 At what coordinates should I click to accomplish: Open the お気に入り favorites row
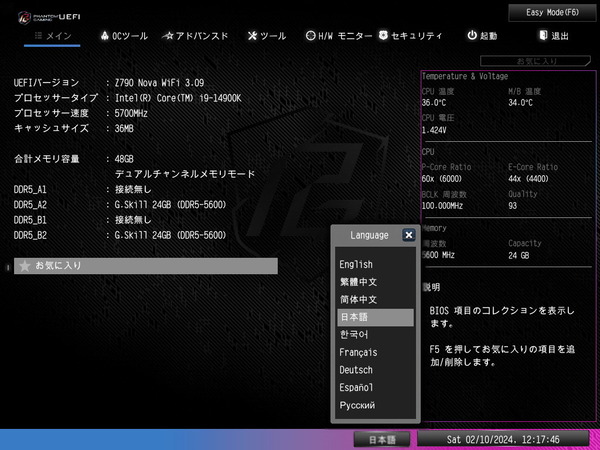(x=146, y=266)
